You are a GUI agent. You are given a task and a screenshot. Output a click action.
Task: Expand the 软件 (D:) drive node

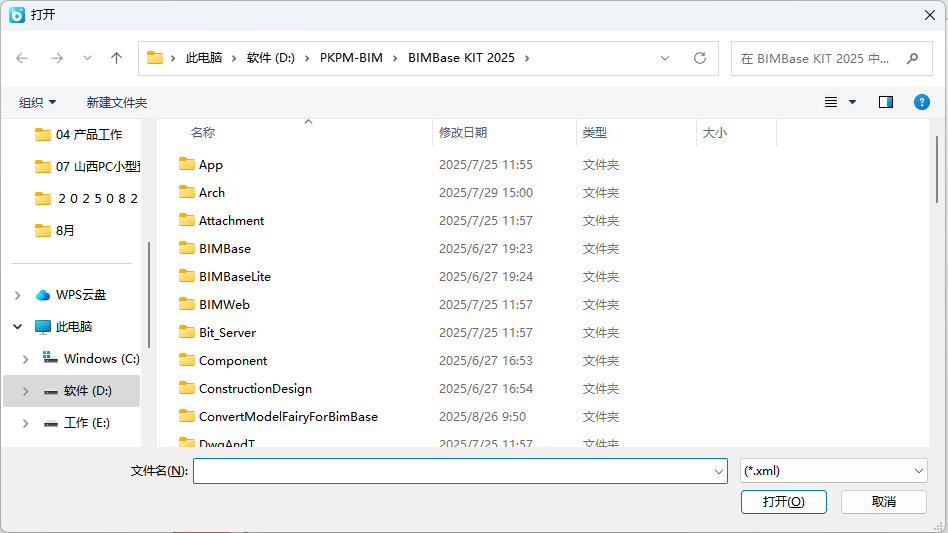click(x=25, y=391)
